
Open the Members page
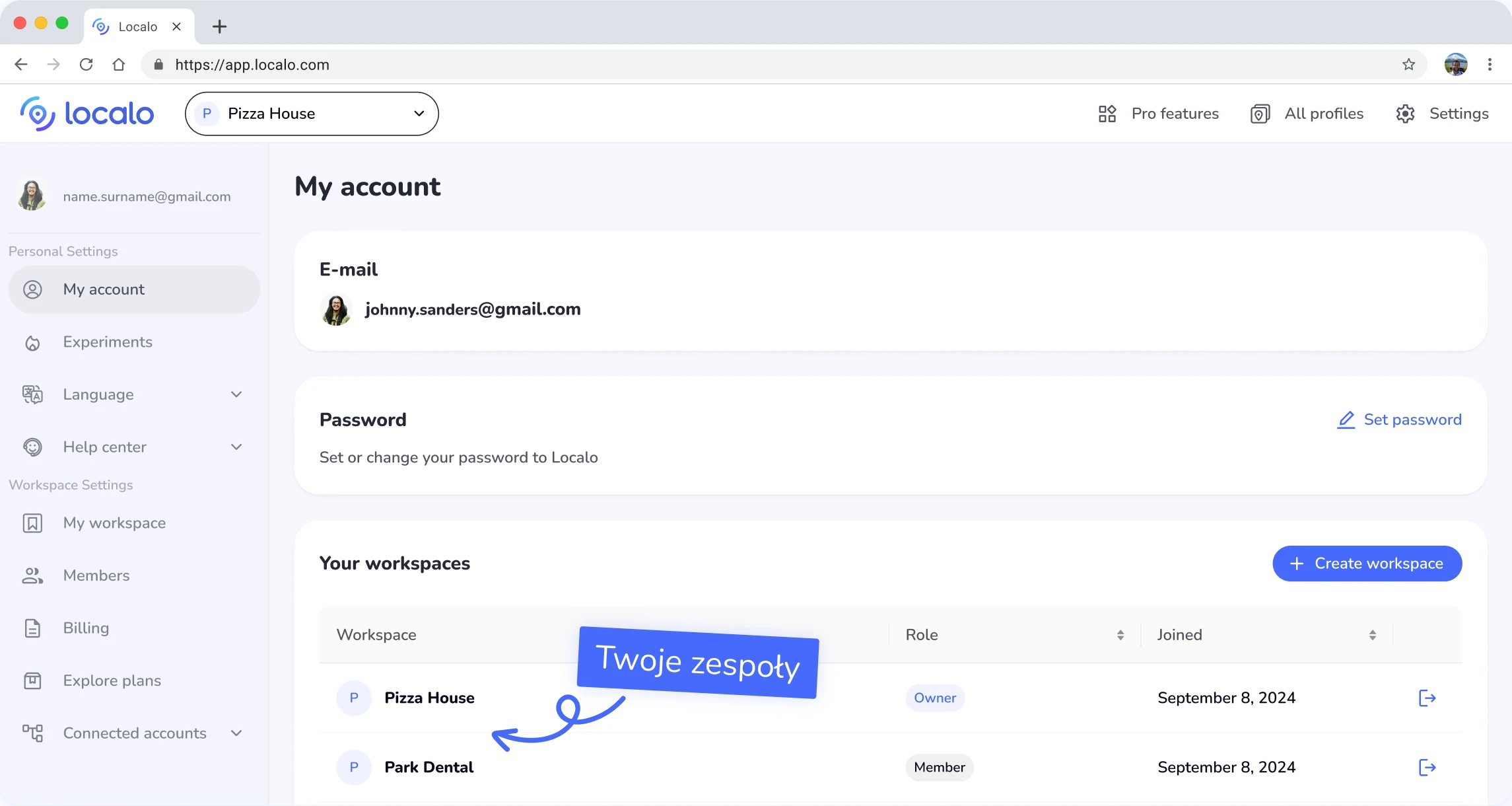click(x=96, y=575)
